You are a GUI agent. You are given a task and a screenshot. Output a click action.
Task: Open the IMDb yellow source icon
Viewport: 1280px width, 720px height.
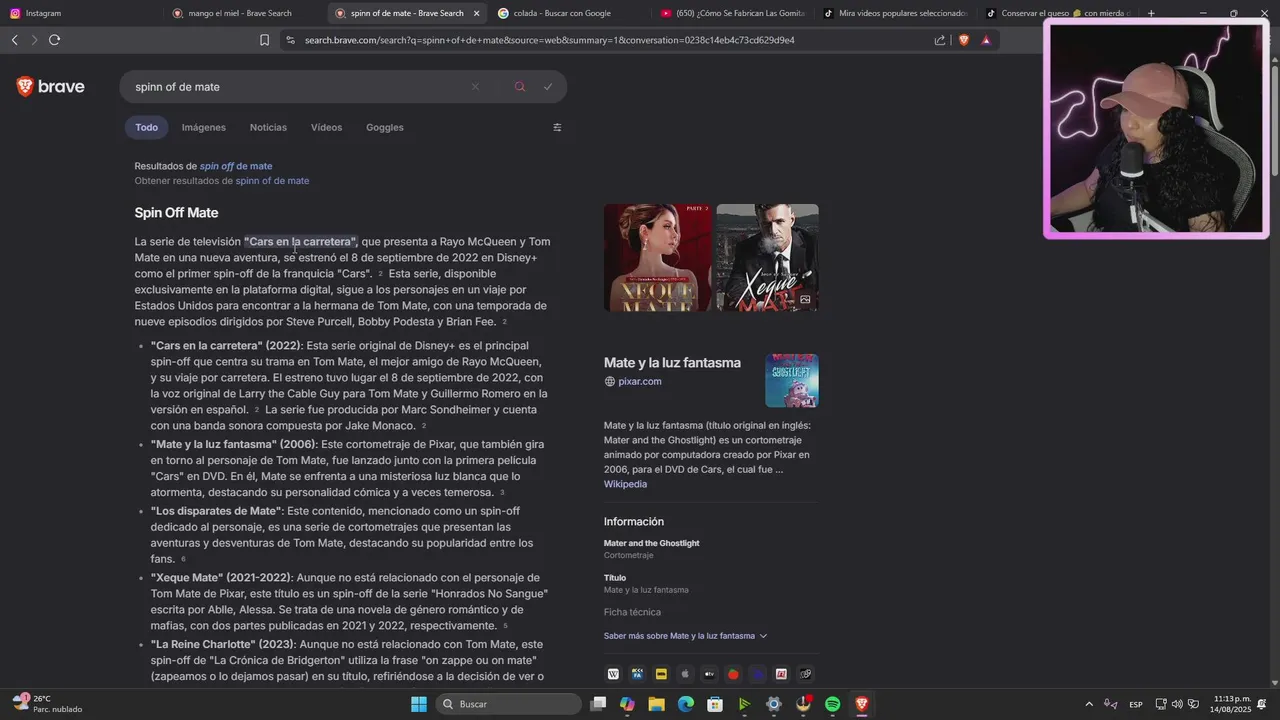point(661,674)
